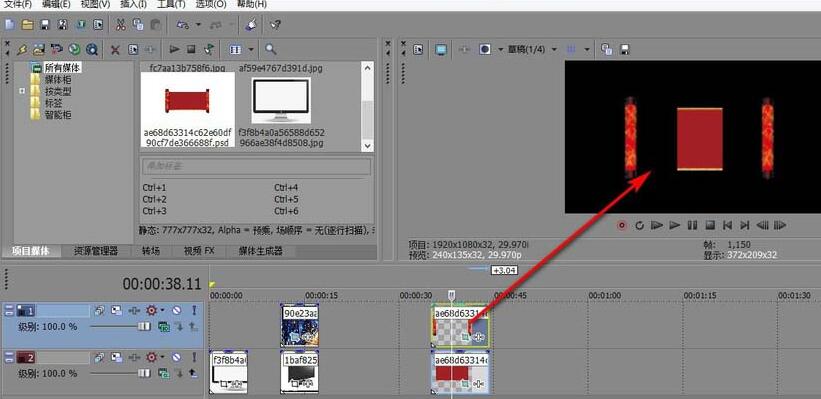
Task: Make track 2 a compositing child
Action: (x=193, y=373)
